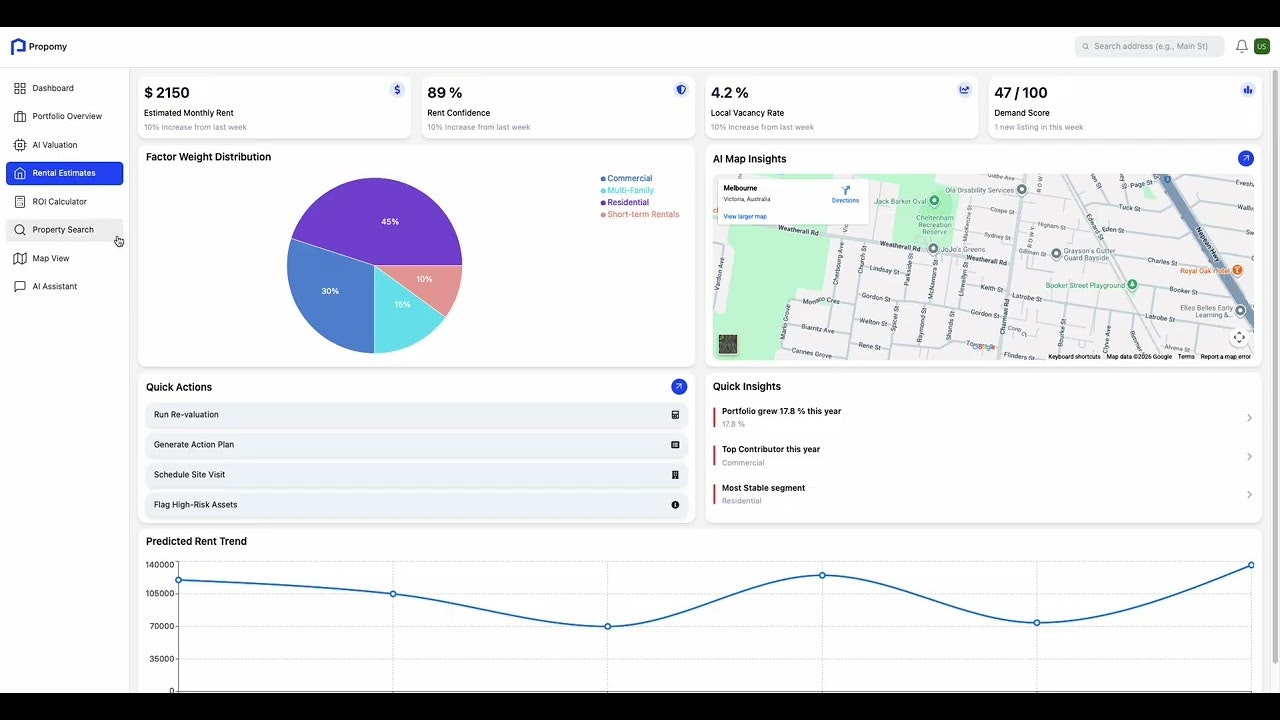1280x720 pixels.
Task: Click the alert icon beside Flag High-Risk Assets
Action: click(x=675, y=505)
